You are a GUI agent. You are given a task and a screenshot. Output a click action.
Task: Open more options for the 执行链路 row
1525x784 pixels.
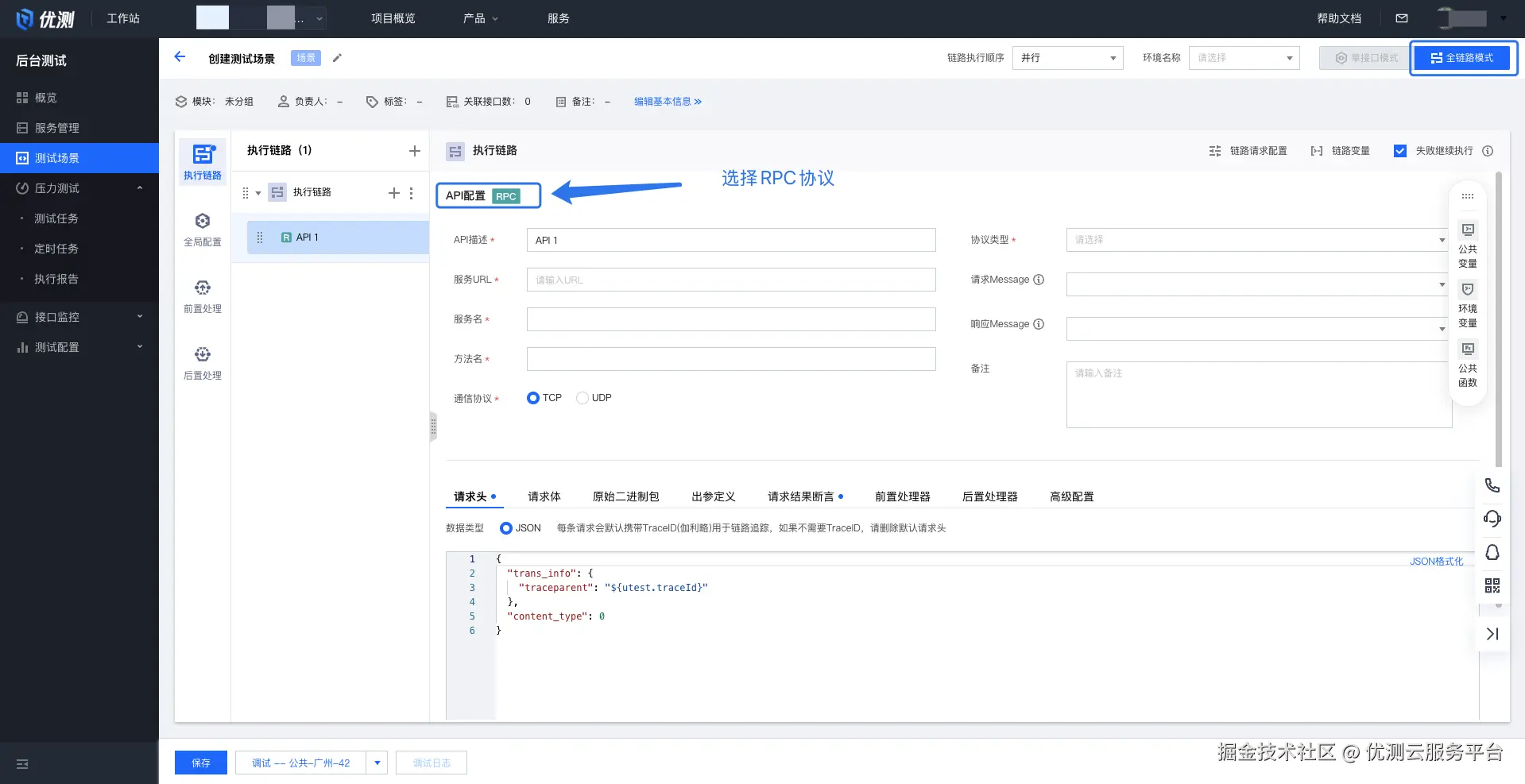pyautogui.click(x=411, y=193)
